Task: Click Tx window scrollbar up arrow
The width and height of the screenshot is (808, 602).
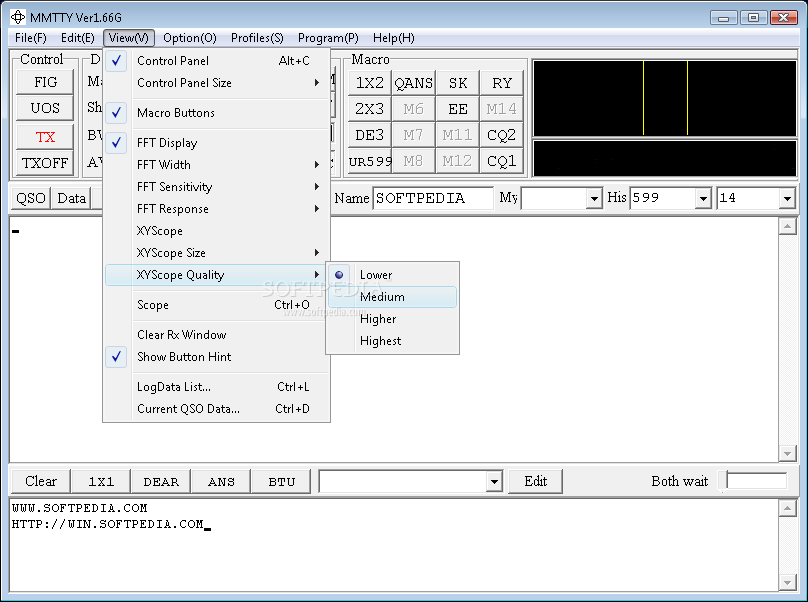Action: 787,509
